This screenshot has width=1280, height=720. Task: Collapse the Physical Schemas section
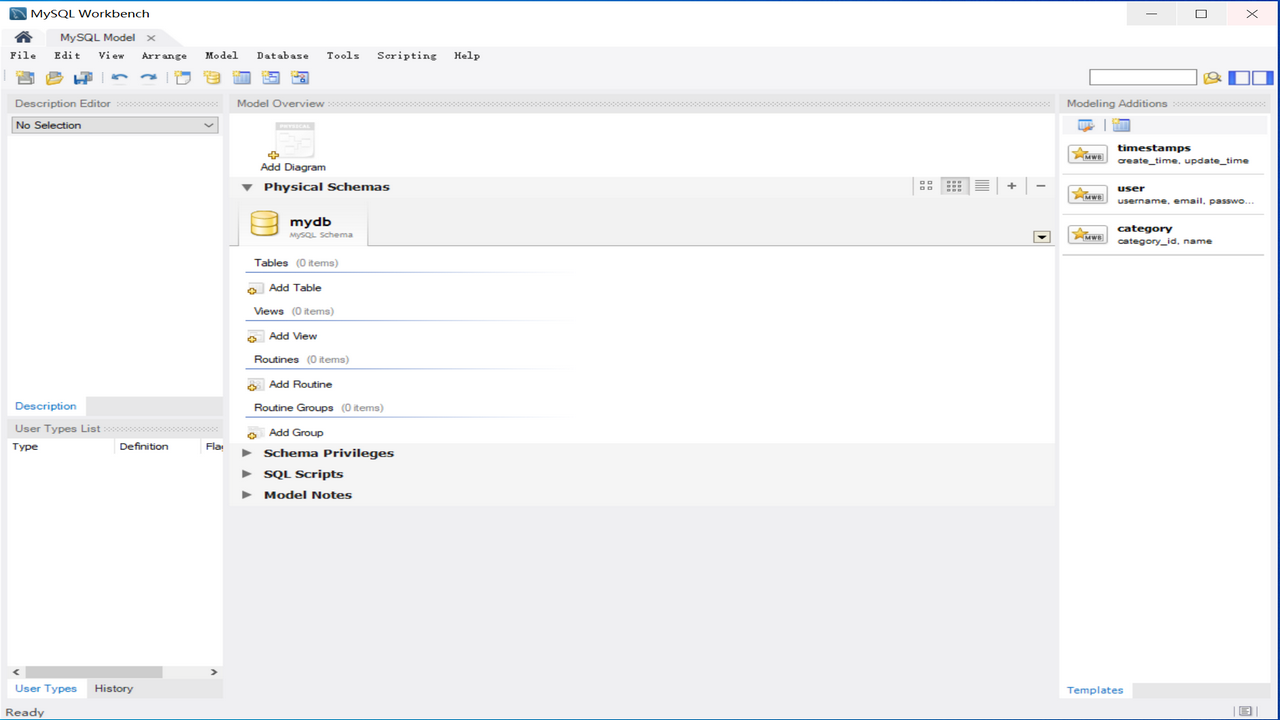coord(246,187)
